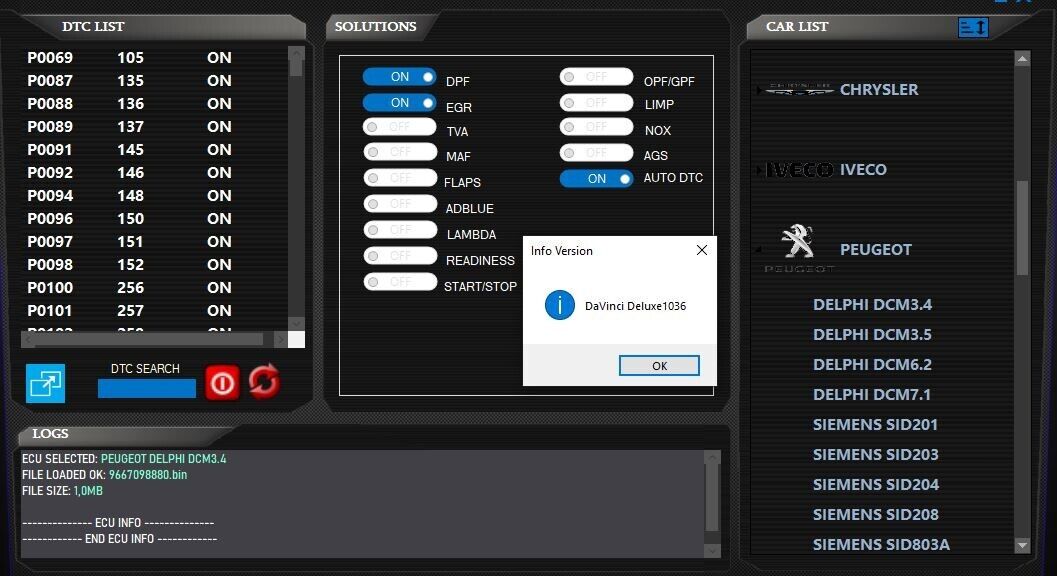Click the blue info icon in dialog
The width and height of the screenshot is (1057, 576).
pos(559,306)
